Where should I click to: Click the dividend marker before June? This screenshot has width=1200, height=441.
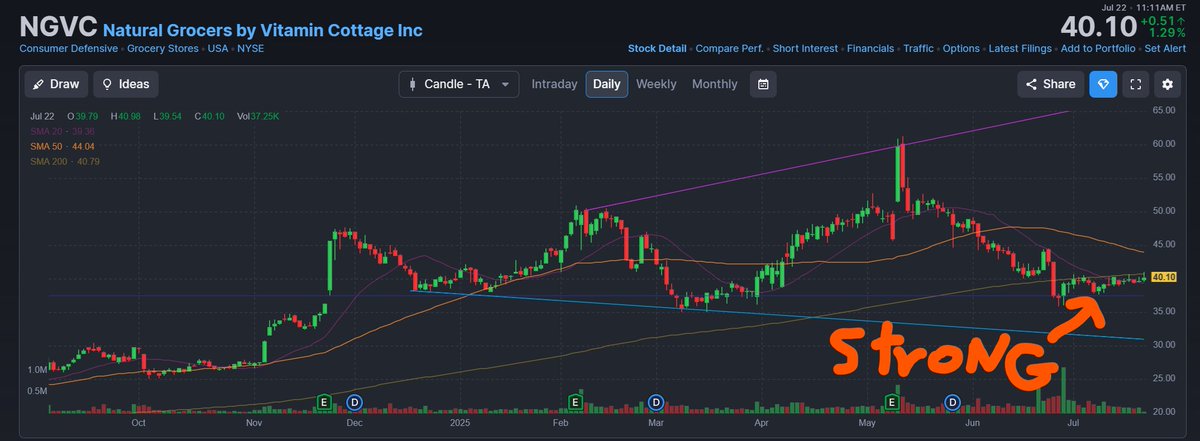point(952,401)
